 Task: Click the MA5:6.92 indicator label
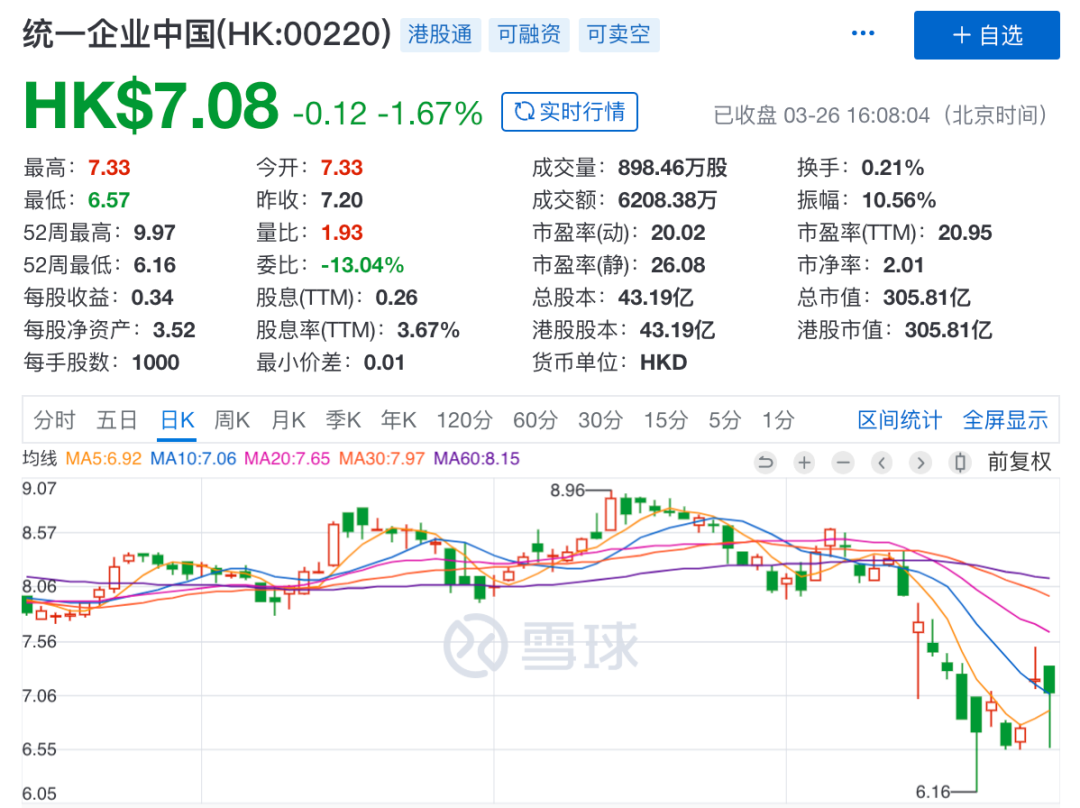[x=103, y=459]
